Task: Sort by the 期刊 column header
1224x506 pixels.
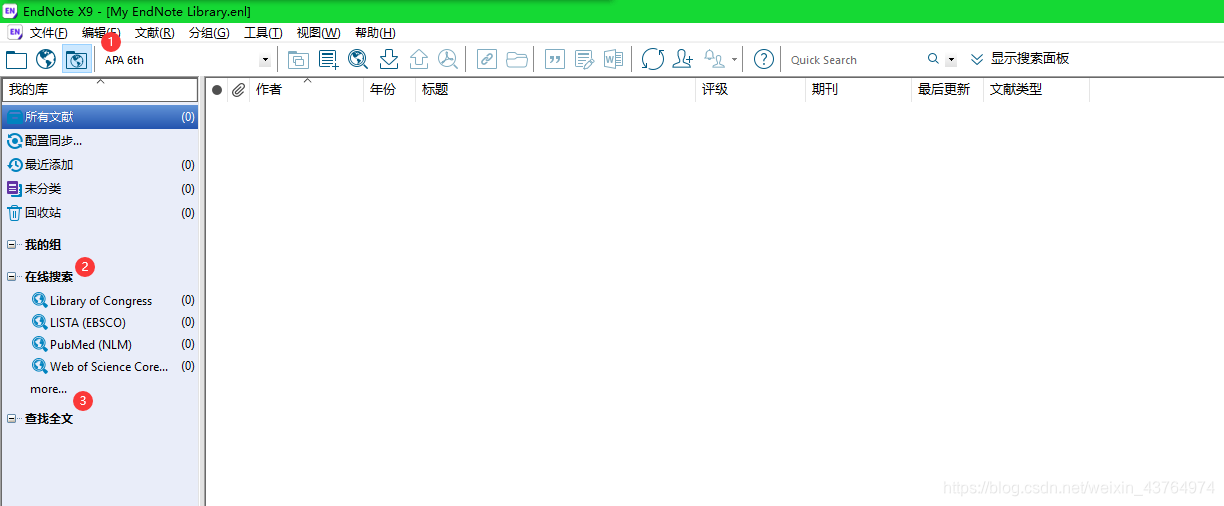Action: pos(859,90)
